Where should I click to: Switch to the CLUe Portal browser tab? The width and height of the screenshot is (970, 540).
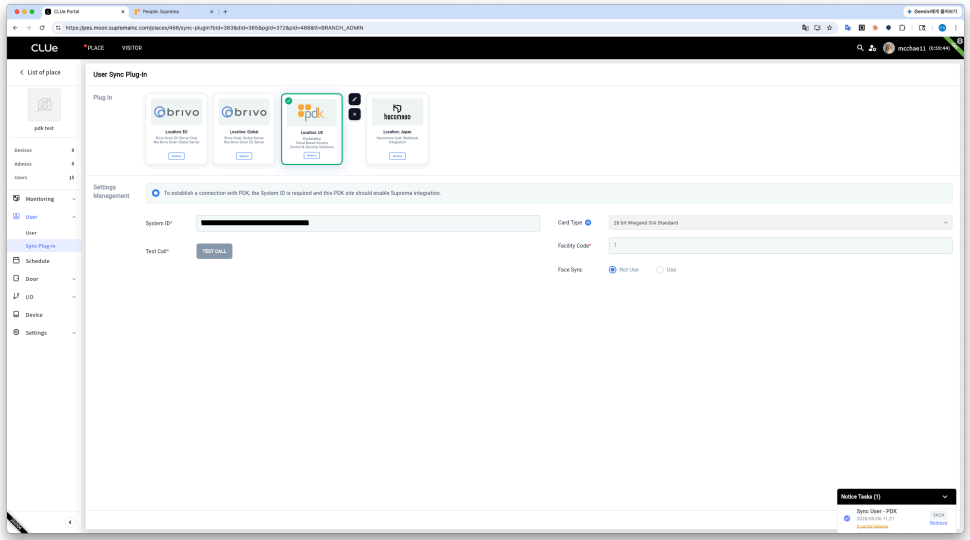click(x=85, y=12)
